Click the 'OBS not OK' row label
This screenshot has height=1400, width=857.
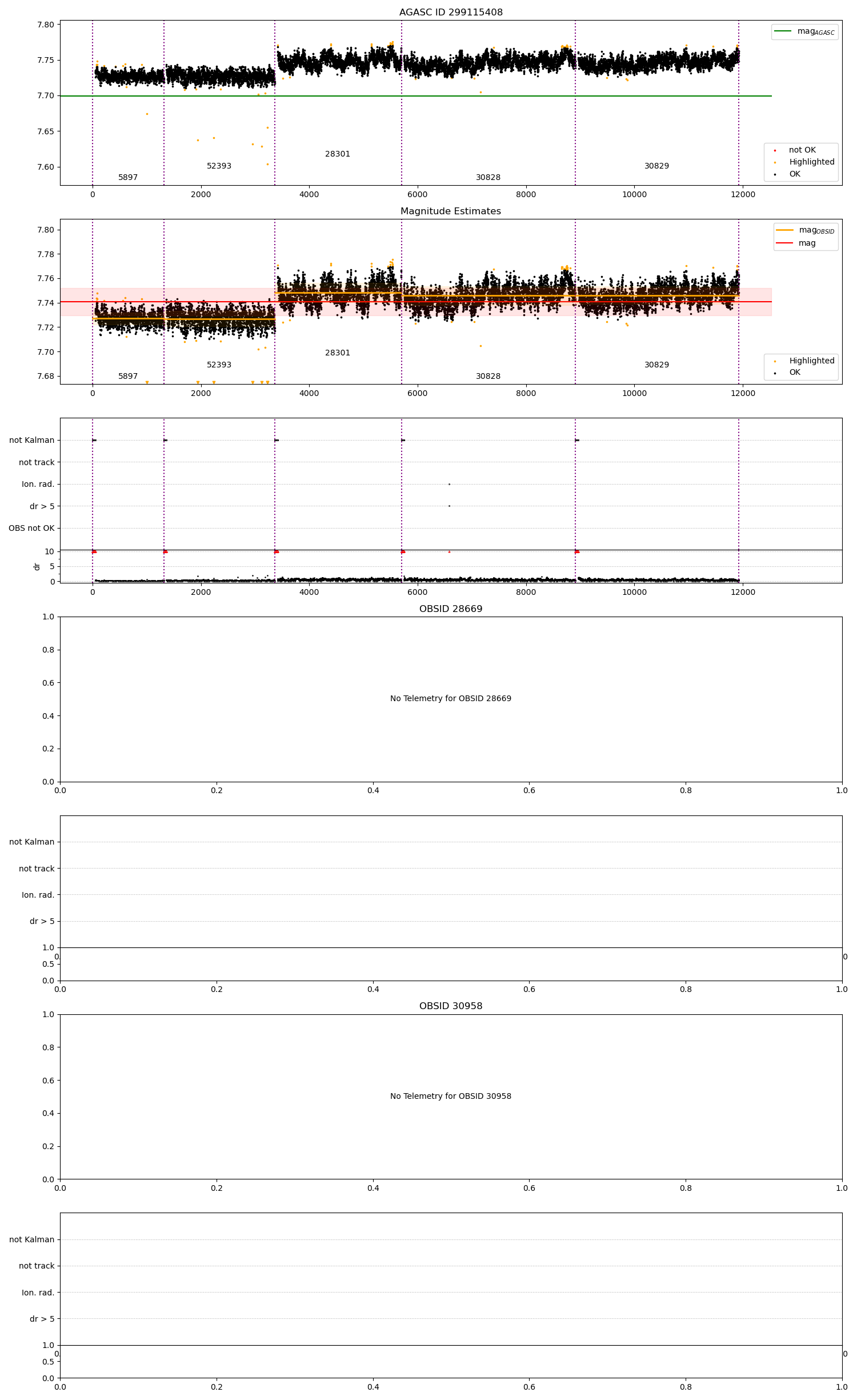tap(31, 529)
